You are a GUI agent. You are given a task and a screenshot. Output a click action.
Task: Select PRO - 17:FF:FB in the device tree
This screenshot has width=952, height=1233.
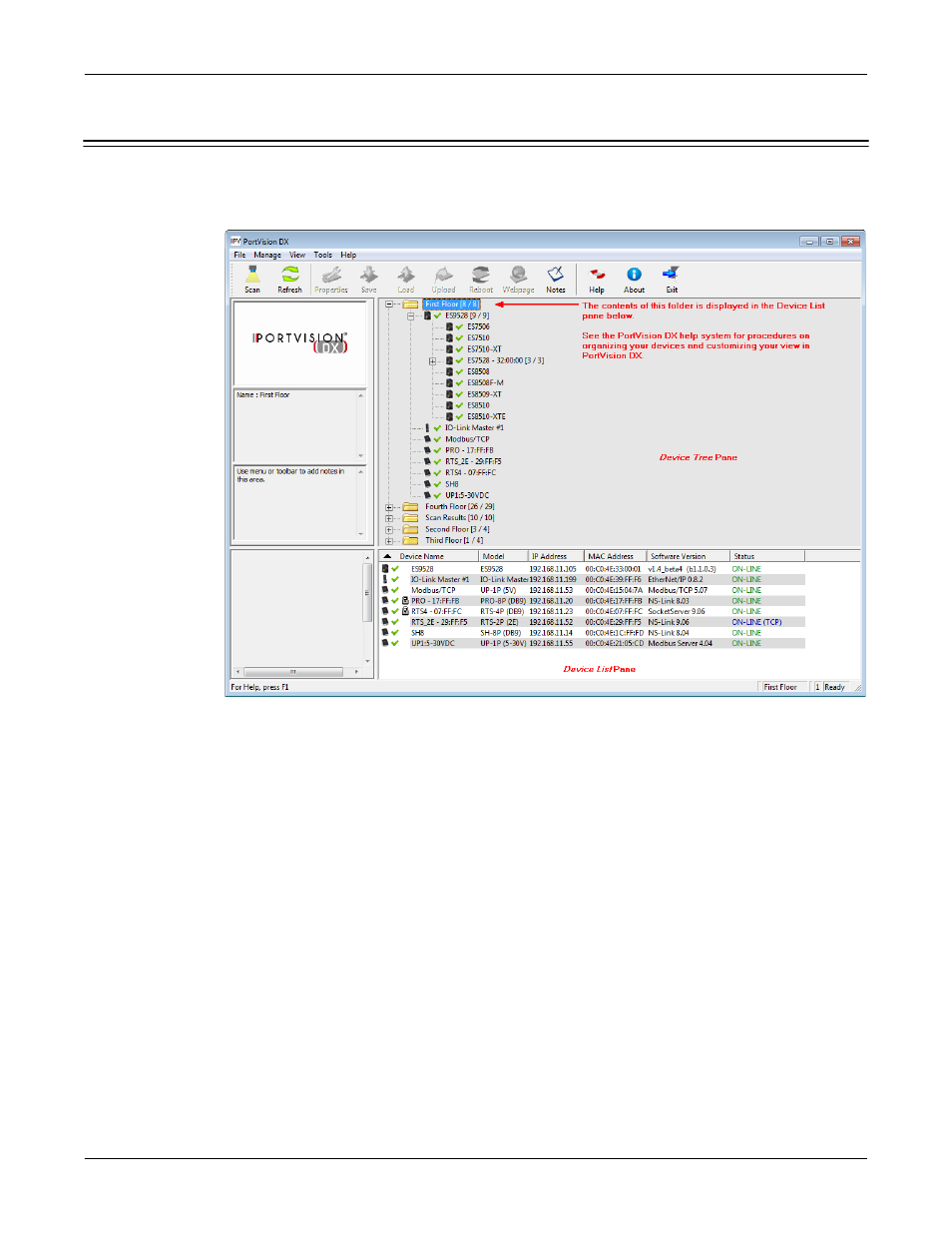(469, 450)
